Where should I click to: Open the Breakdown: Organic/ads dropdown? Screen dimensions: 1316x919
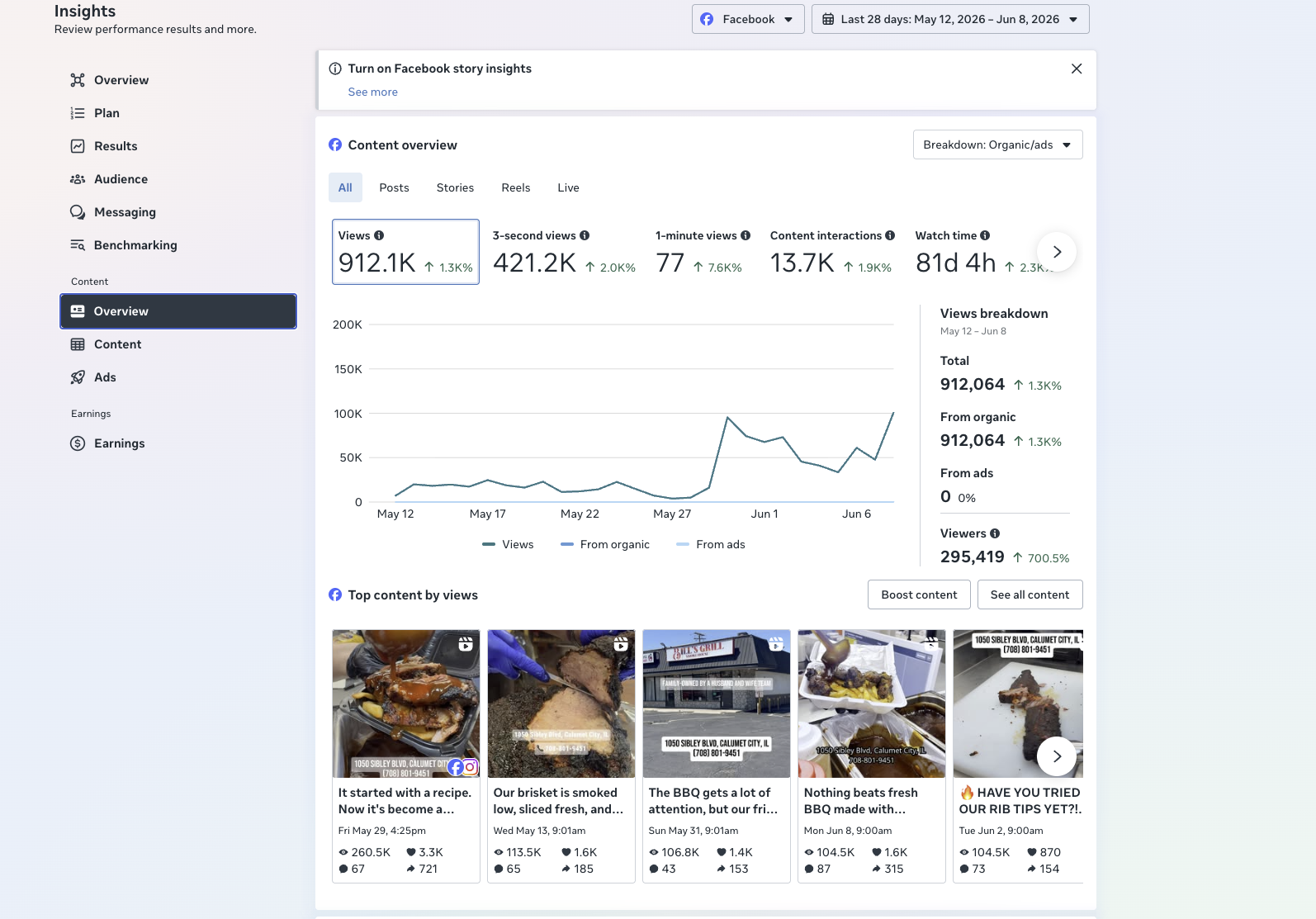click(997, 144)
